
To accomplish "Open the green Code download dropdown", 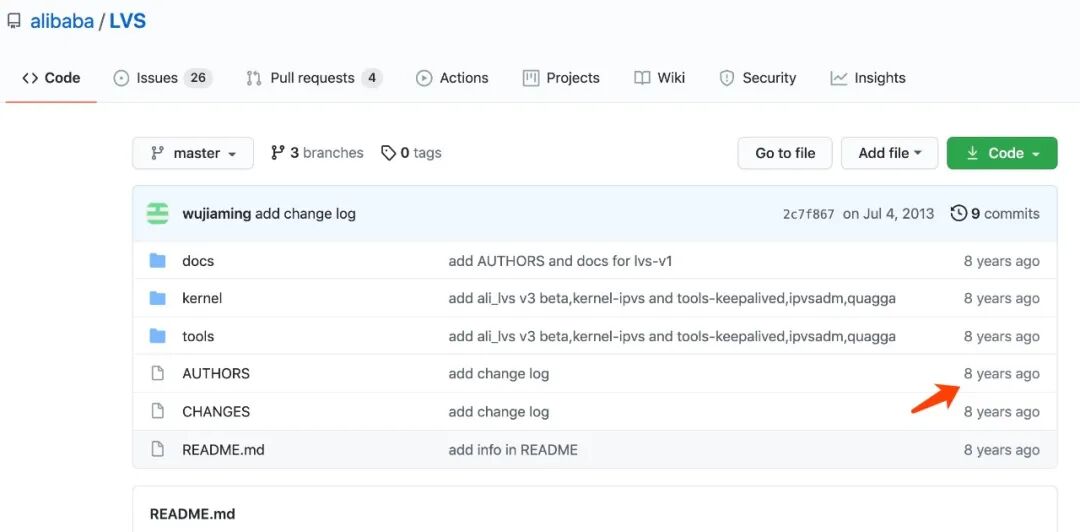I will click(1002, 153).
